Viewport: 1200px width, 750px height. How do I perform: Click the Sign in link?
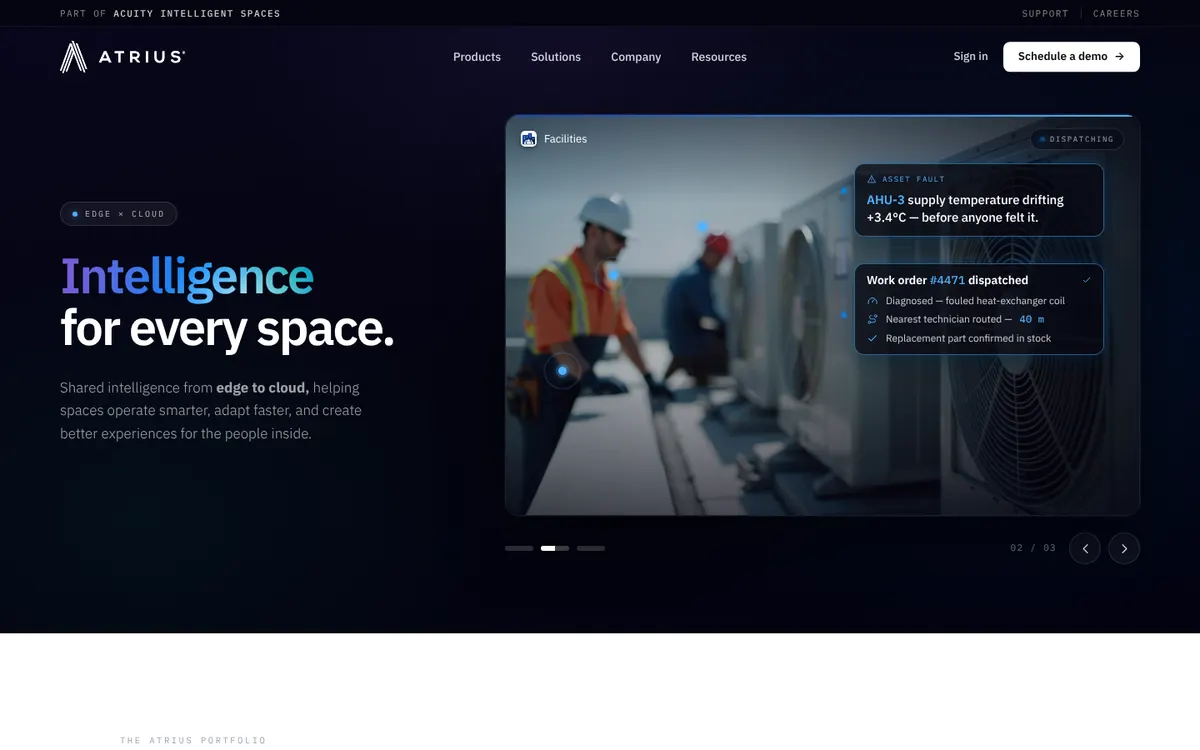pos(971,56)
